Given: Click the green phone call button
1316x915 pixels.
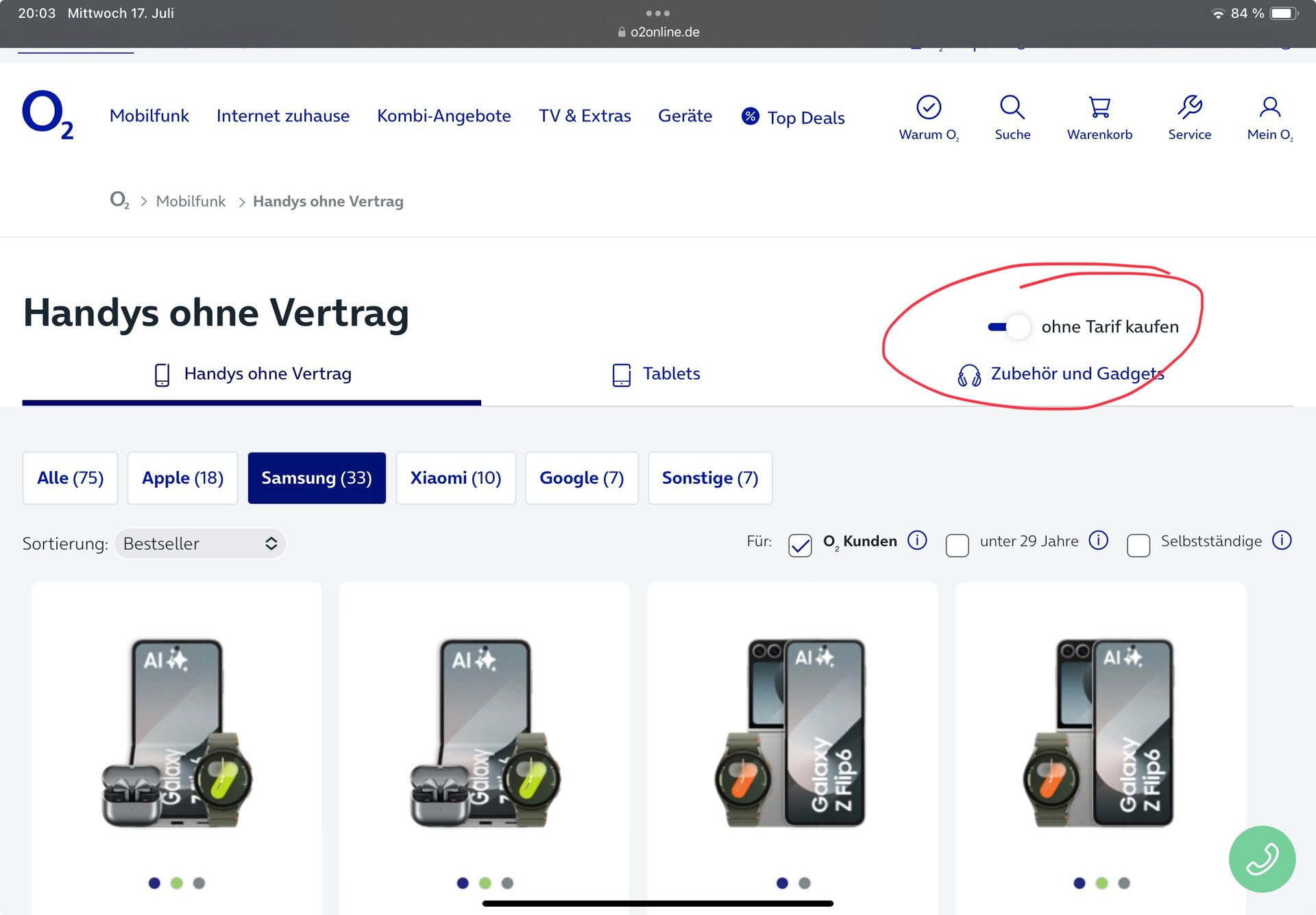Looking at the screenshot, I should click(x=1262, y=859).
